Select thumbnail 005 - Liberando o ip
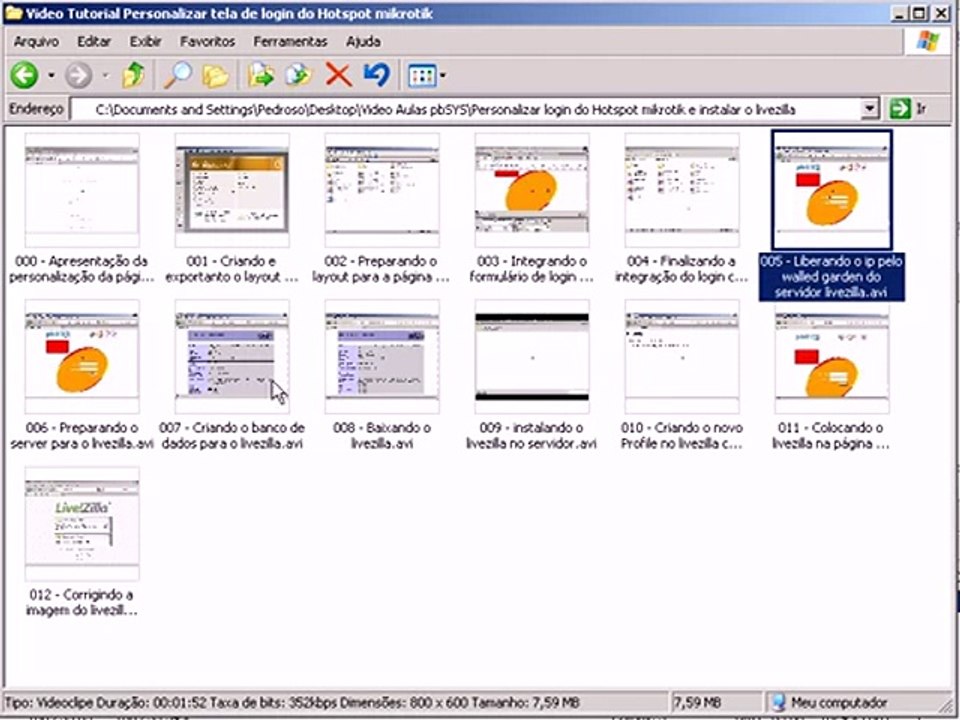Image resolution: width=960 pixels, height=720 pixels. [831, 190]
